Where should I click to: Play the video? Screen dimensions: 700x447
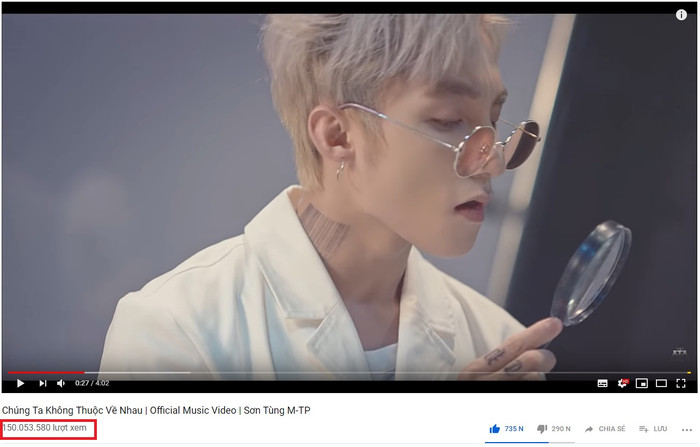(x=20, y=383)
